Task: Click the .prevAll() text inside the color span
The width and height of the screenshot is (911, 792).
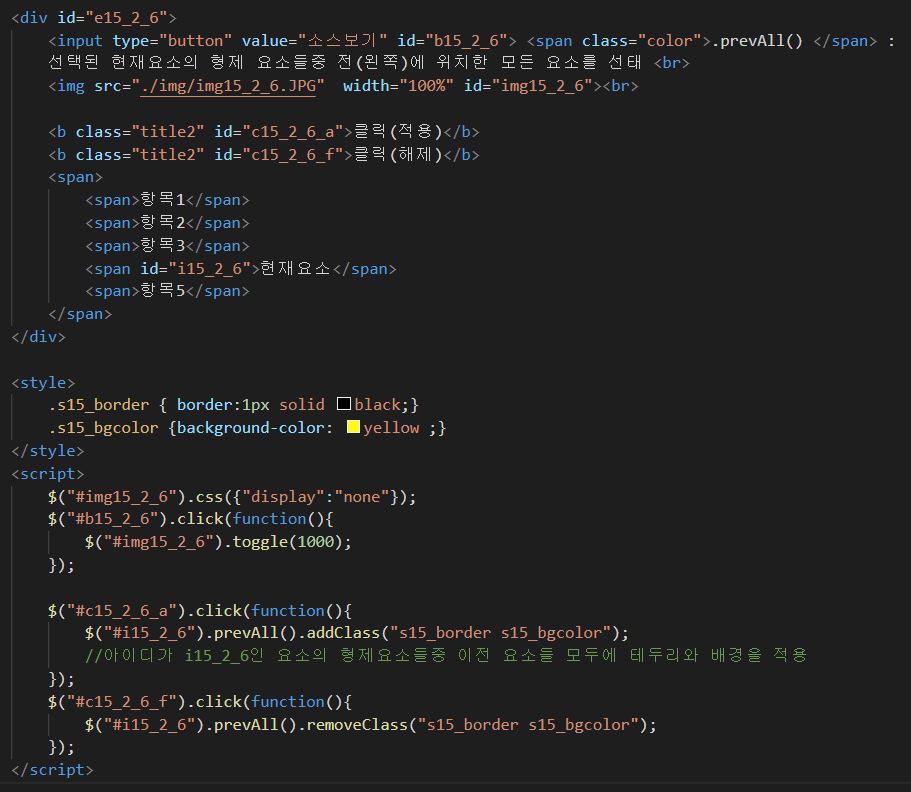Action: click(x=757, y=41)
